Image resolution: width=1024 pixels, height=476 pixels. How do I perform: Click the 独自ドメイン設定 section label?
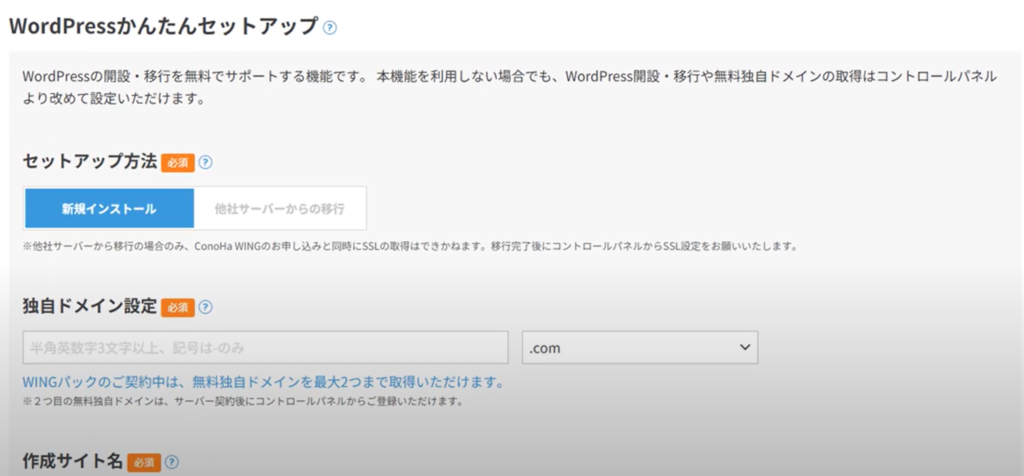point(90,307)
